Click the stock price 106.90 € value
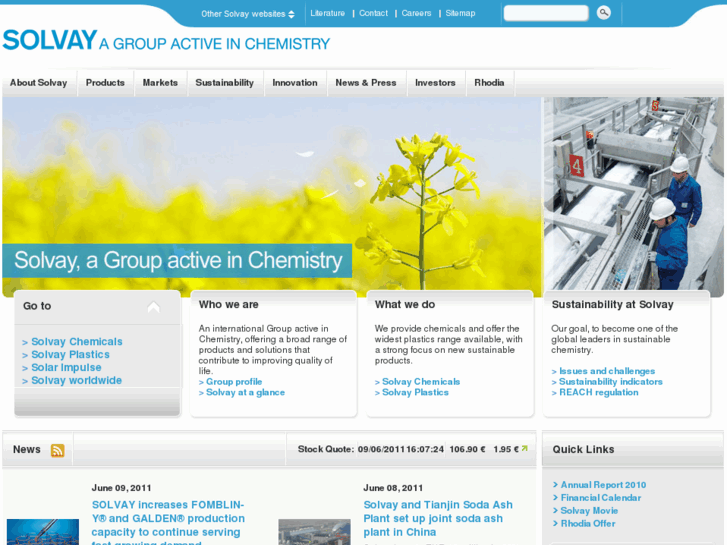 coord(467,449)
